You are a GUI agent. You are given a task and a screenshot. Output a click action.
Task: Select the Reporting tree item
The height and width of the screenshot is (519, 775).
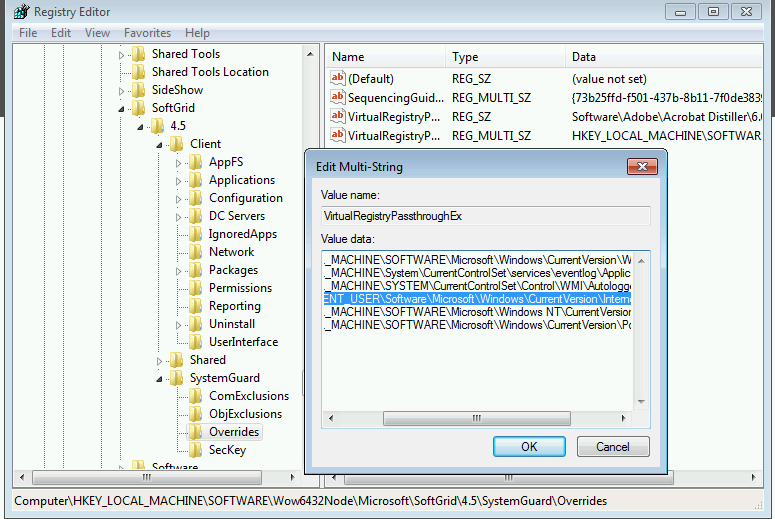[x=234, y=306]
